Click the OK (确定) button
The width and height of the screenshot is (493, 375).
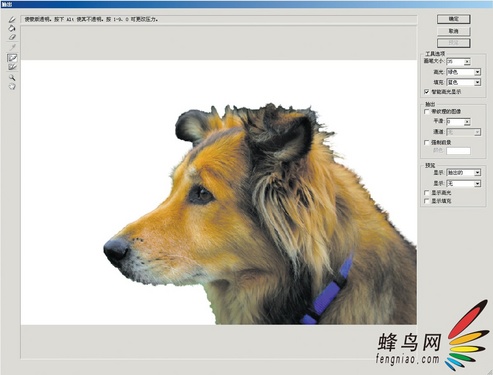click(454, 19)
